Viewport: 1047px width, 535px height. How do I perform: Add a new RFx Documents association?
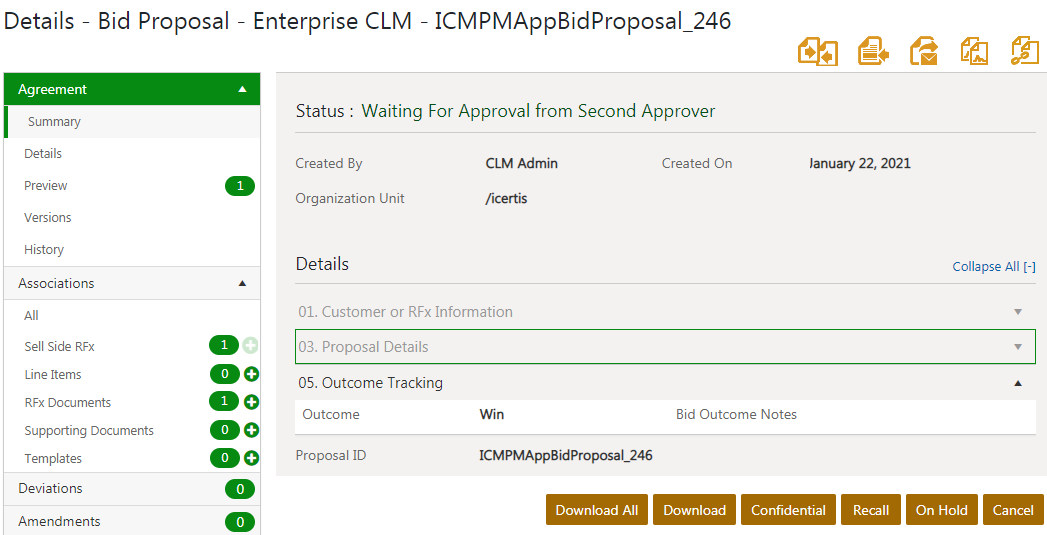(x=251, y=402)
